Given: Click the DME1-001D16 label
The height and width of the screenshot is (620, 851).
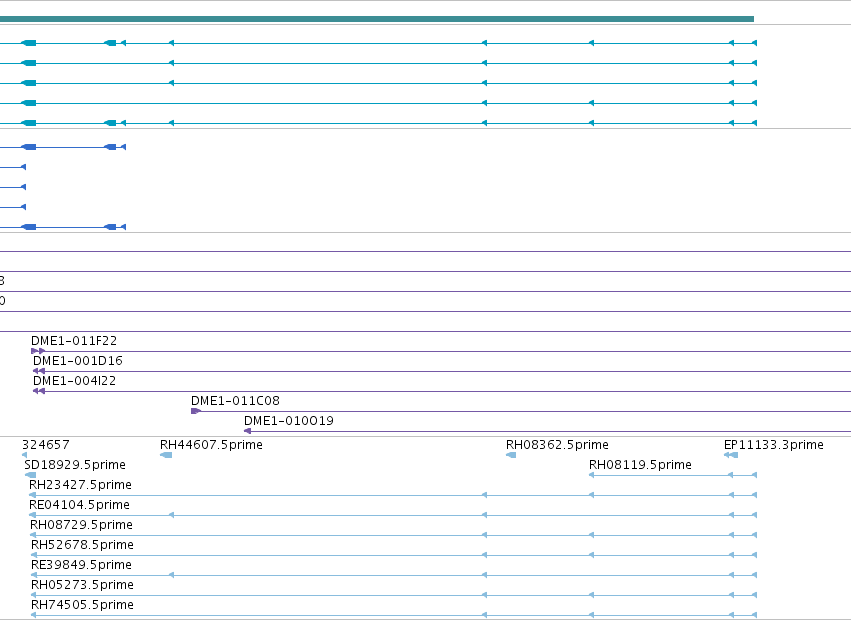Looking at the screenshot, I should click(x=78, y=361).
